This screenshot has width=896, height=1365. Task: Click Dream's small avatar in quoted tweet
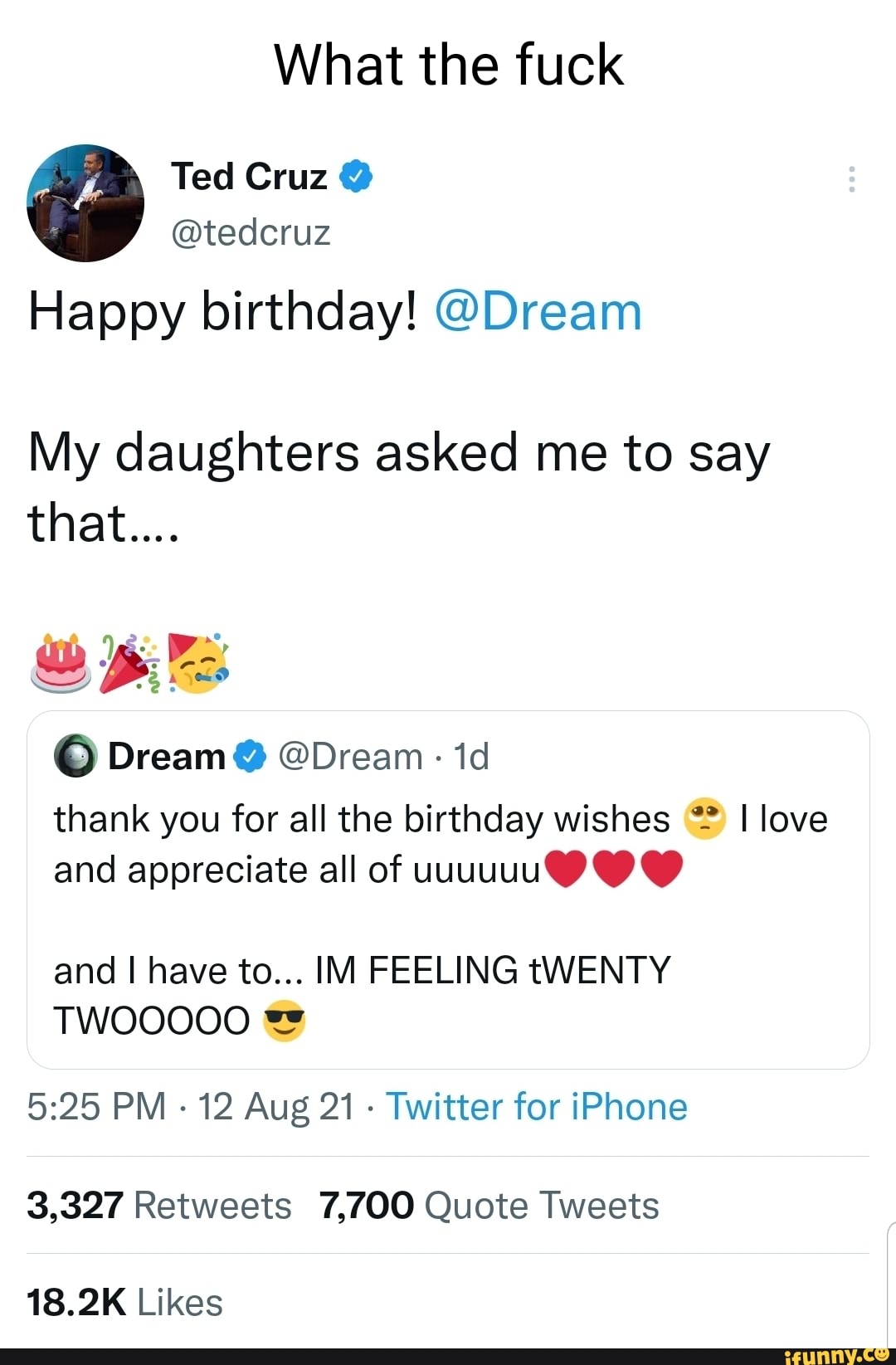pyautogui.click(x=75, y=756)
